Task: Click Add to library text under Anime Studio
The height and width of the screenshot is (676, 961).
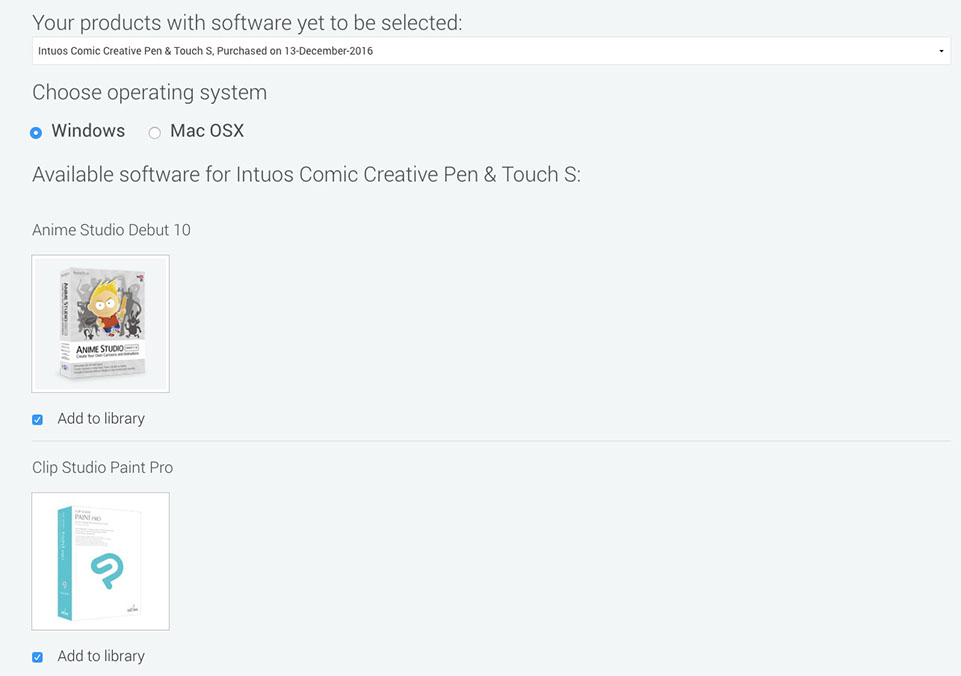Action: [101, 419]
